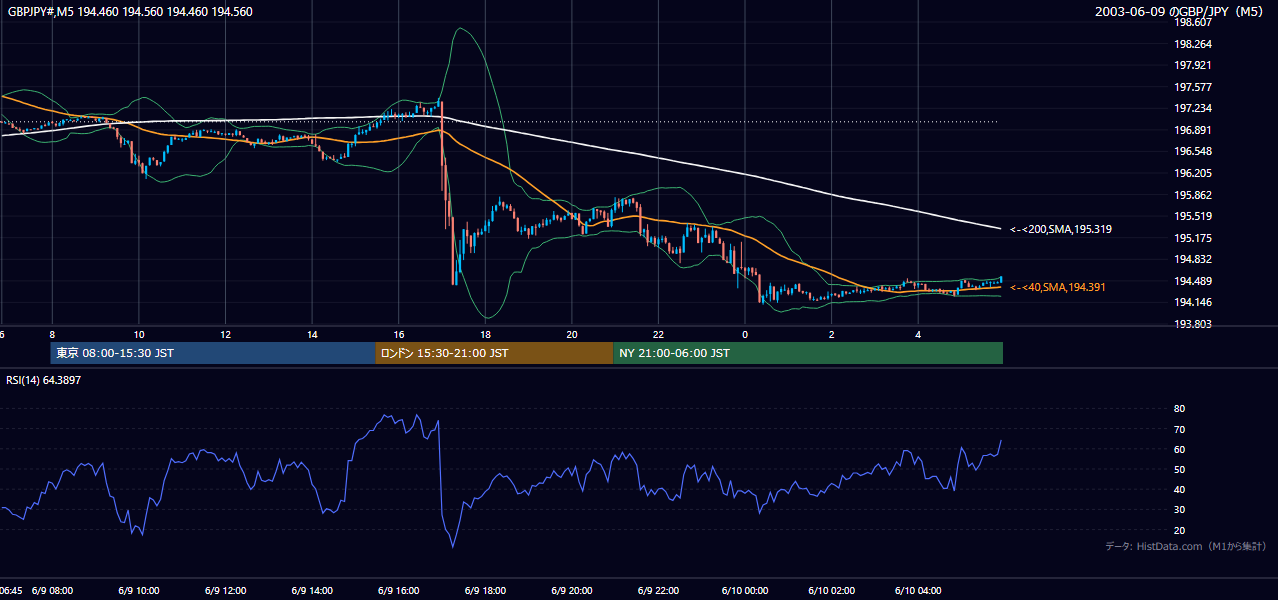Click the 6/9 10:00 time axis label
This screenshot has height=600, width=1278.
(139, 590)
